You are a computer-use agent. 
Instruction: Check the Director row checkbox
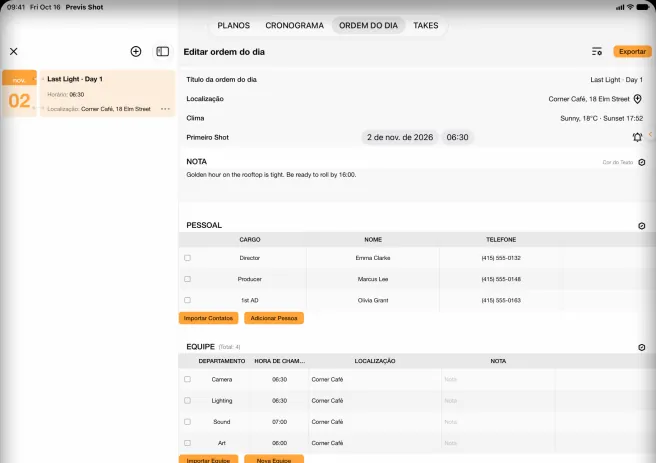click(187, 258)
